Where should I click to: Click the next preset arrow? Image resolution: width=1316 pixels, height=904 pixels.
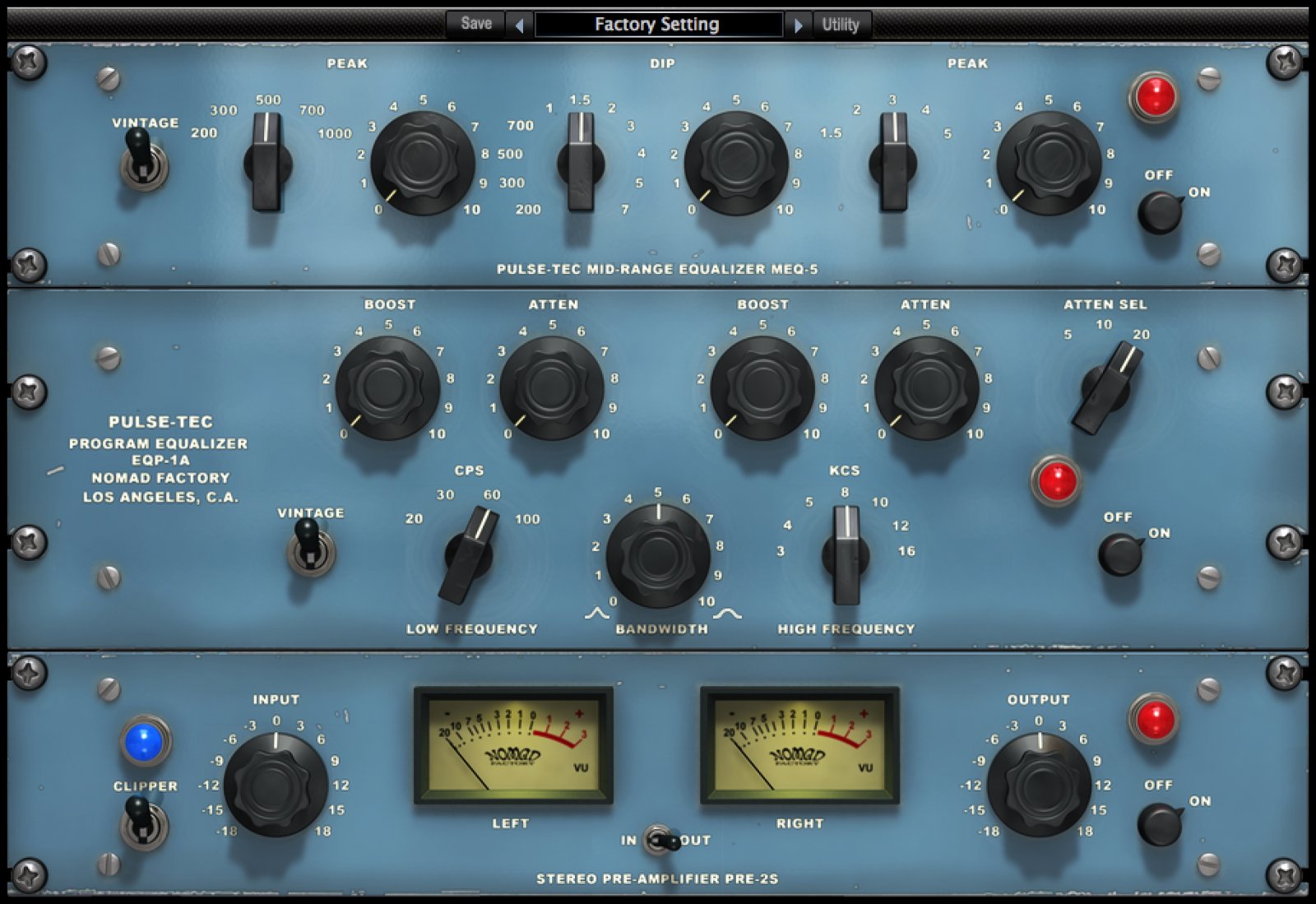(x=797, y=24)
